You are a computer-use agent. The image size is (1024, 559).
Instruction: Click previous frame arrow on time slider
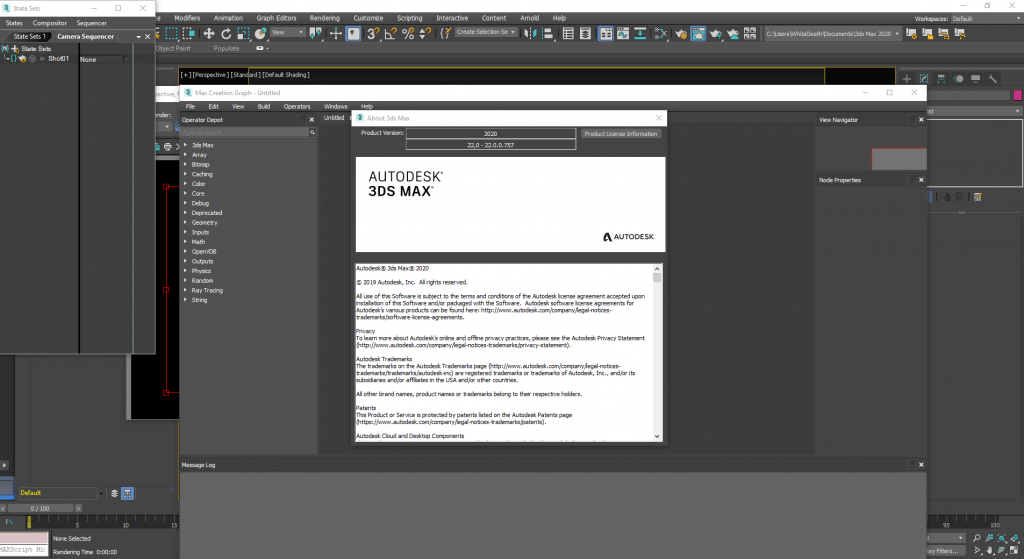3,508
